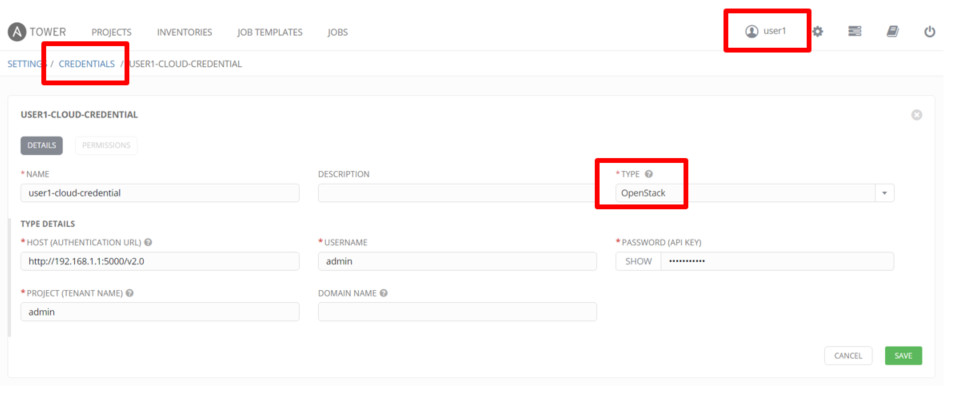Click the Ansible Tower logo
Viewport: 960px width, 400px height.
[x=37, y=32]
